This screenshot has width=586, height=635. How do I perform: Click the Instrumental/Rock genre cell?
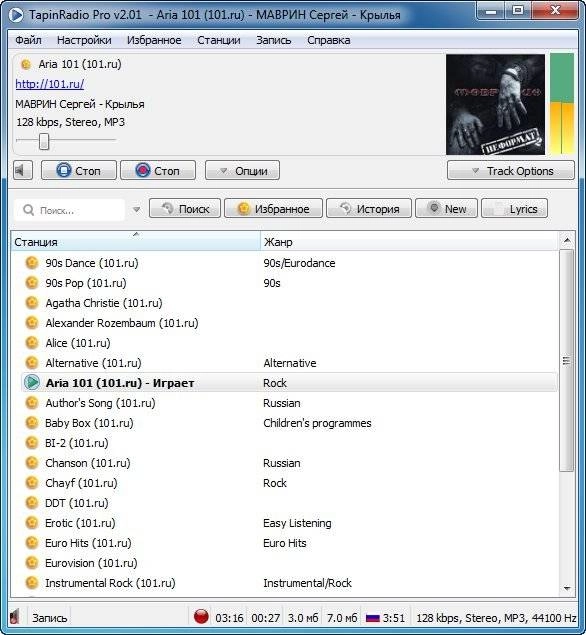coord(307,583)
